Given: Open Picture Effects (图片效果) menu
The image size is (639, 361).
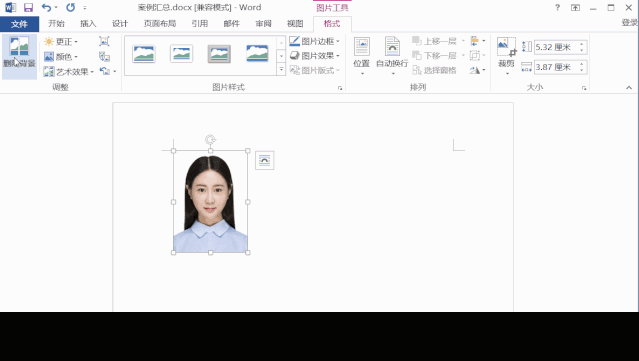Looking at the screenshot, I should 314,56.
